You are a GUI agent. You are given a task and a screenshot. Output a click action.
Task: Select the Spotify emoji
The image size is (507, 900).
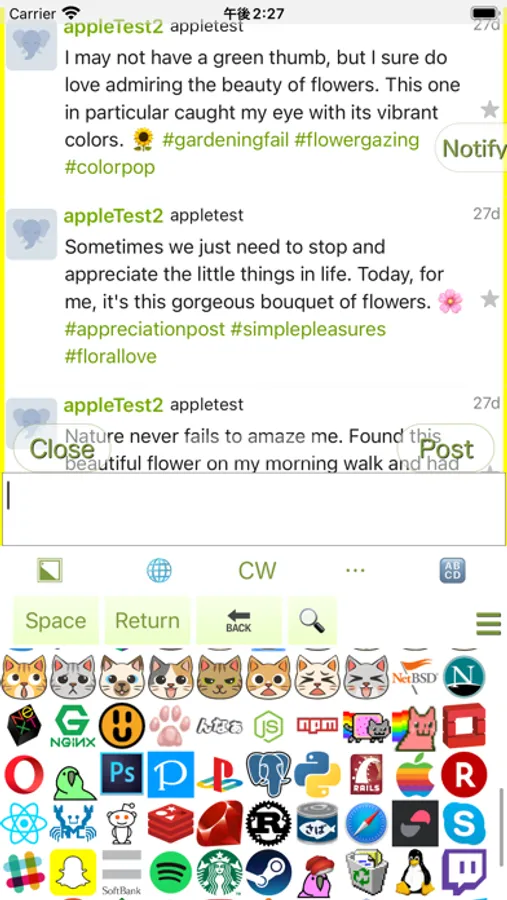coord(171,872)
